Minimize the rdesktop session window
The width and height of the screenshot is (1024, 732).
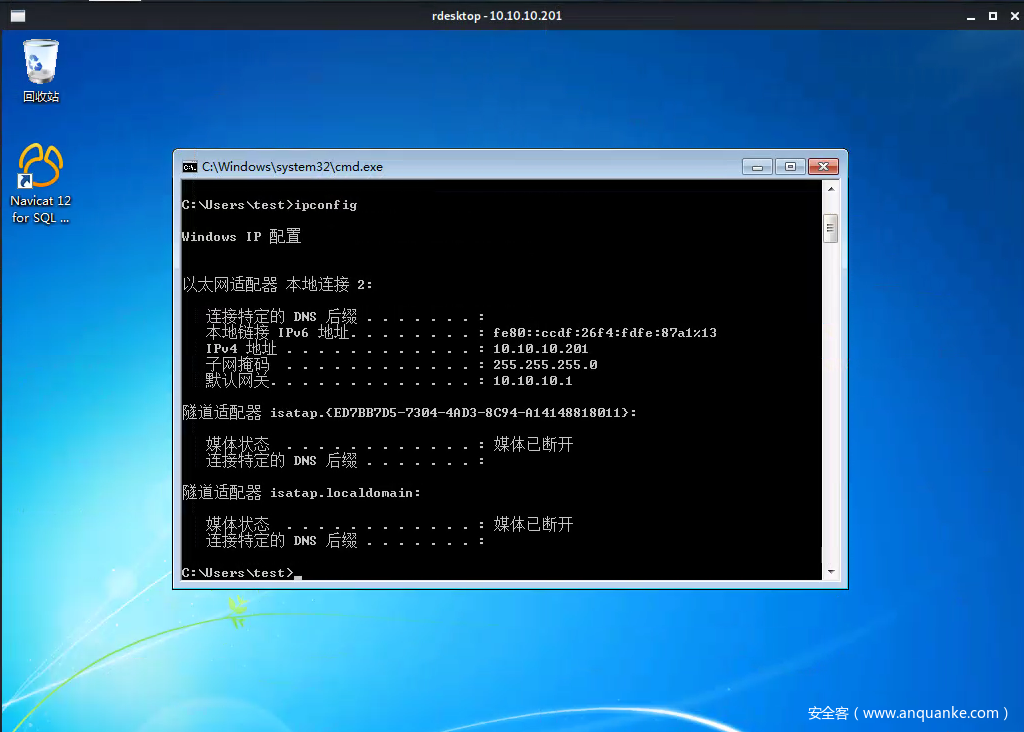tap(970, 16)
